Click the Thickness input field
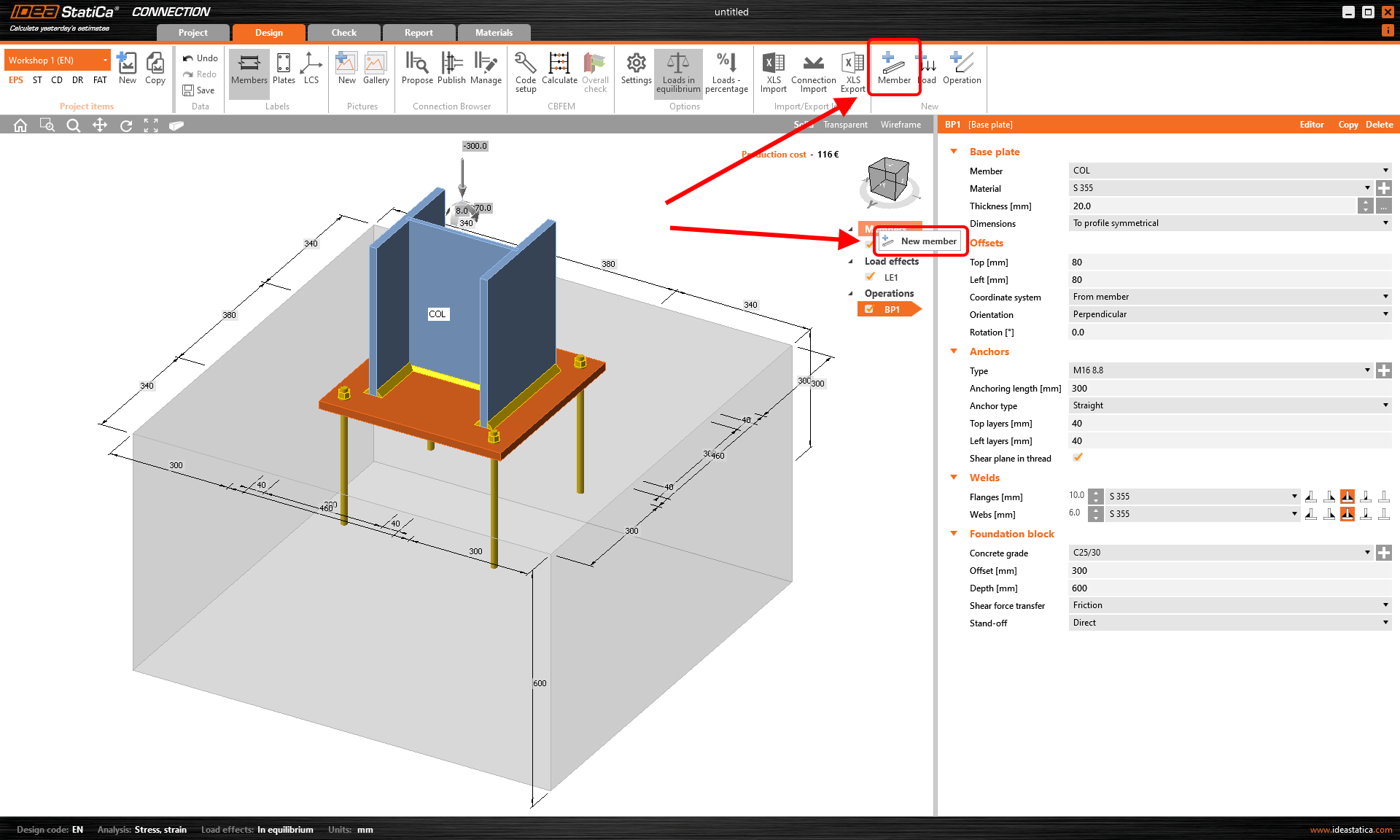This screenshot has width=1400, height=840. click(x=1210, y=206)
